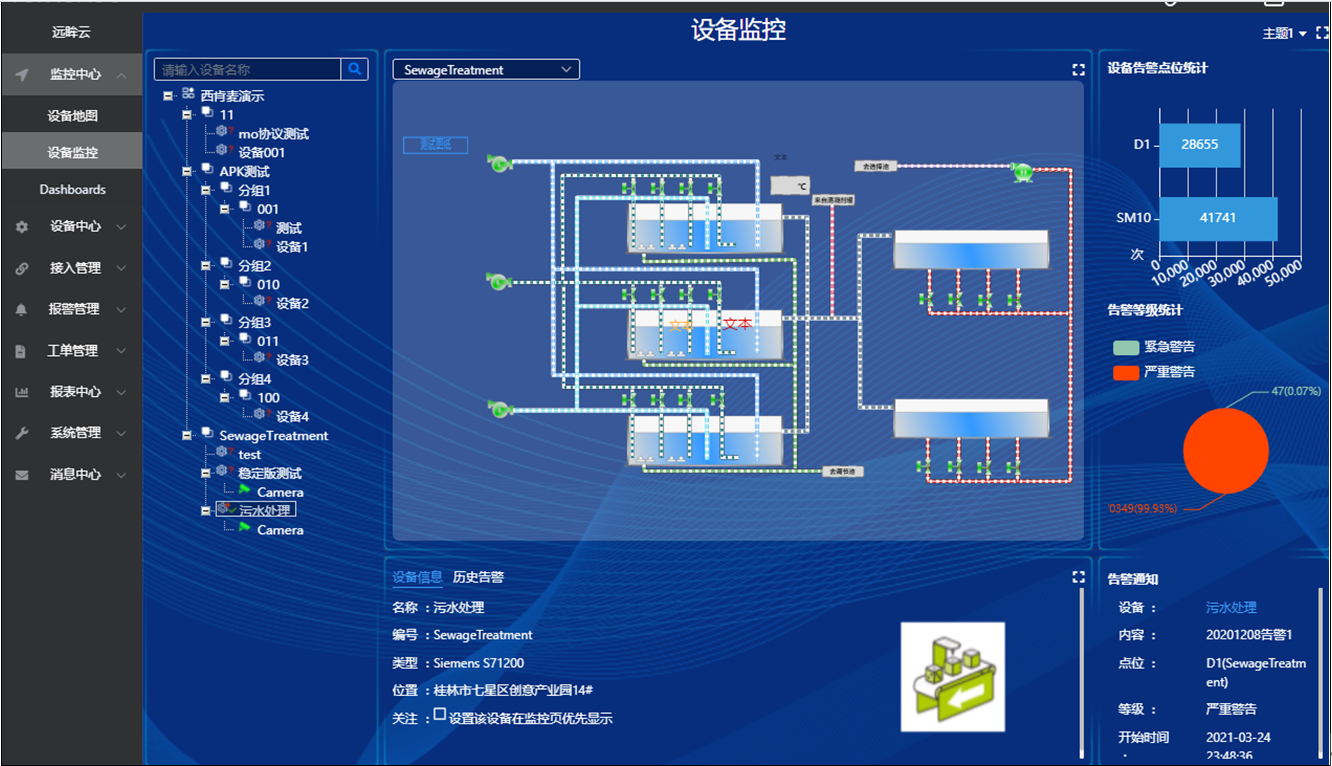Open the 主题1 theme dropdown
The height and width of the screenshot is (766, 1332).
pos(1285,33)
